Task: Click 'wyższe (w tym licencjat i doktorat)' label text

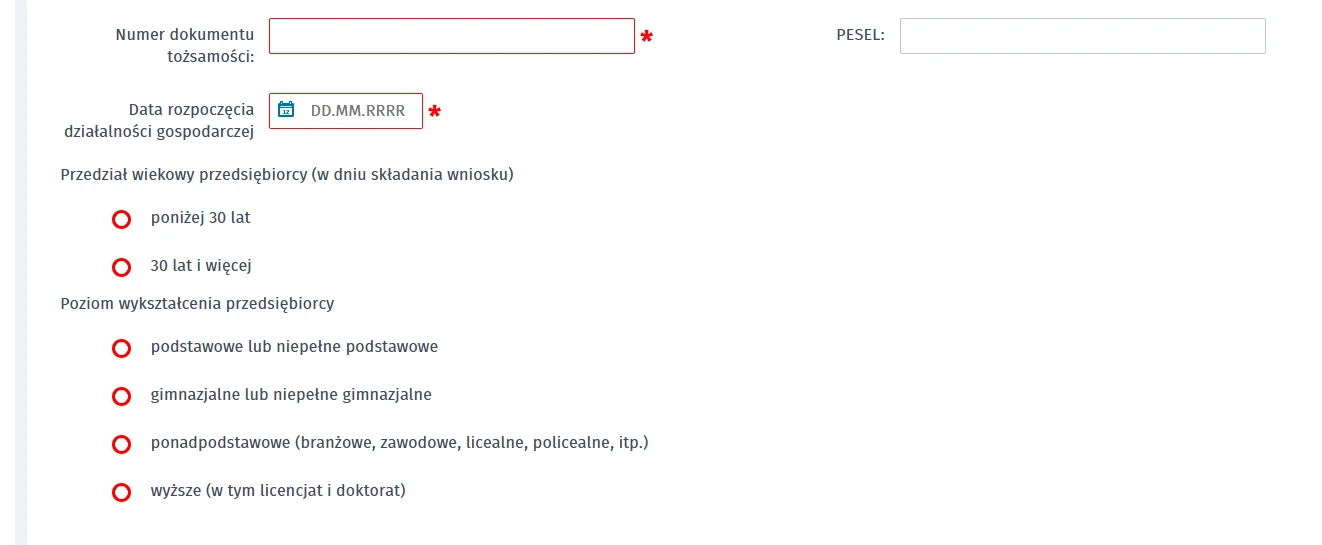Action: coord(278,491)
